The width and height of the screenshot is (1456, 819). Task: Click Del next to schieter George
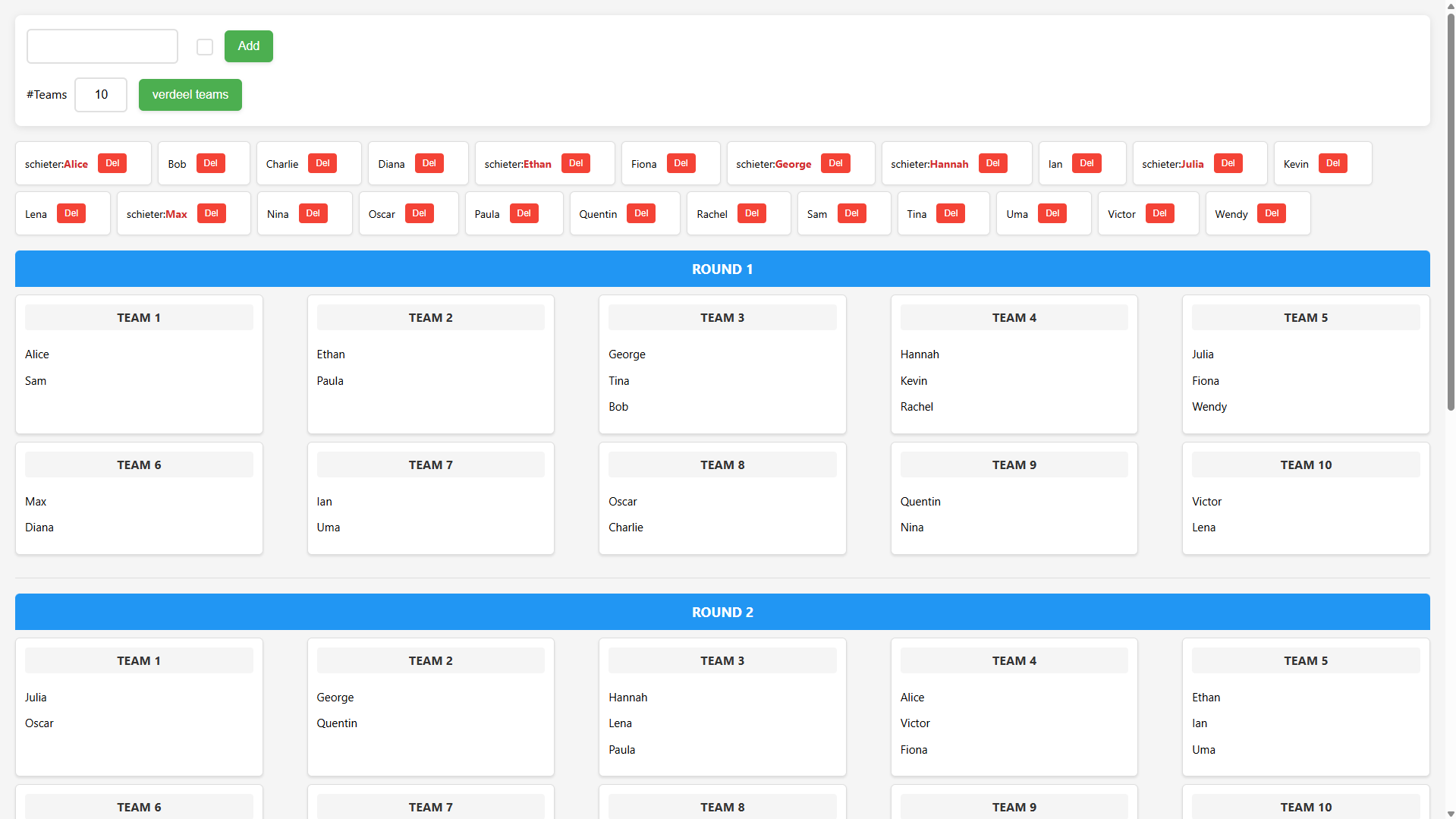(835, 163)
